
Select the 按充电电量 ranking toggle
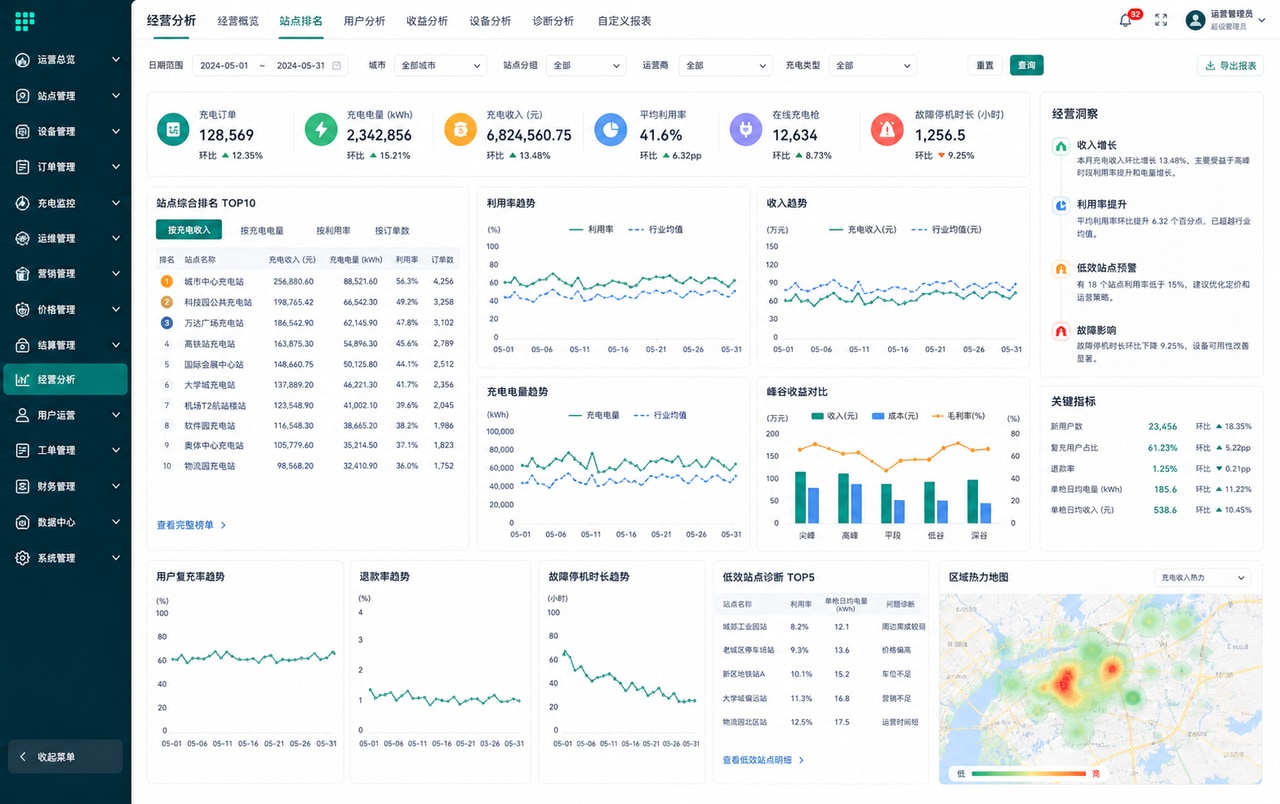pyautogui.click(x=262, y=231)
